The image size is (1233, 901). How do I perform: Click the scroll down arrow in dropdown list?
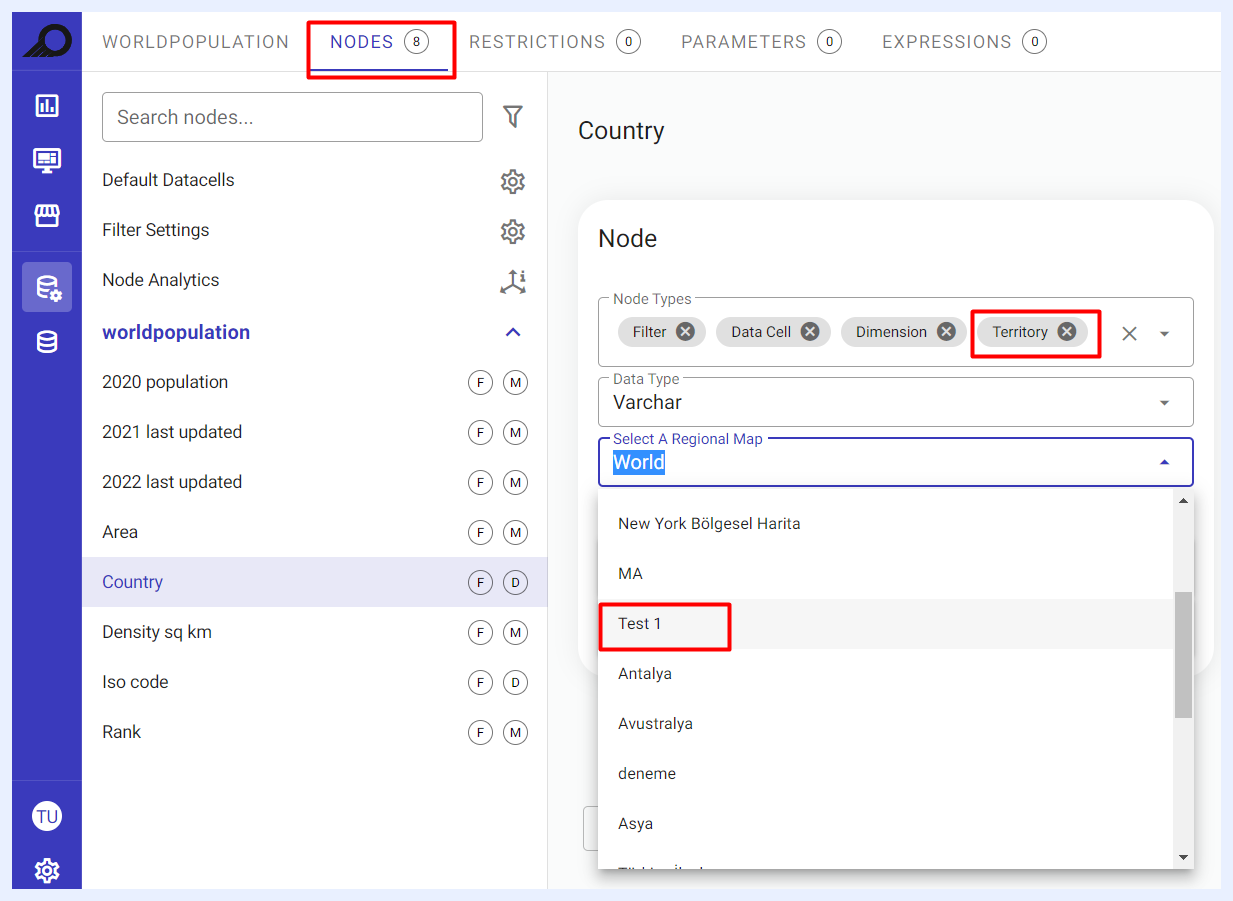pyautogui.click(x=1184, y=858)
